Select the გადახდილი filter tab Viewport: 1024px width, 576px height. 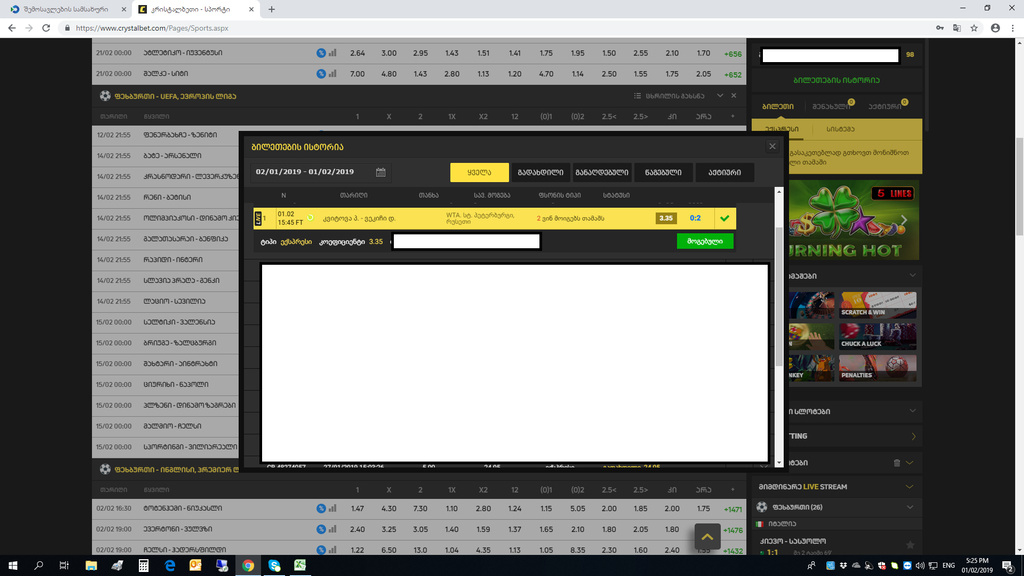point(540,172)
